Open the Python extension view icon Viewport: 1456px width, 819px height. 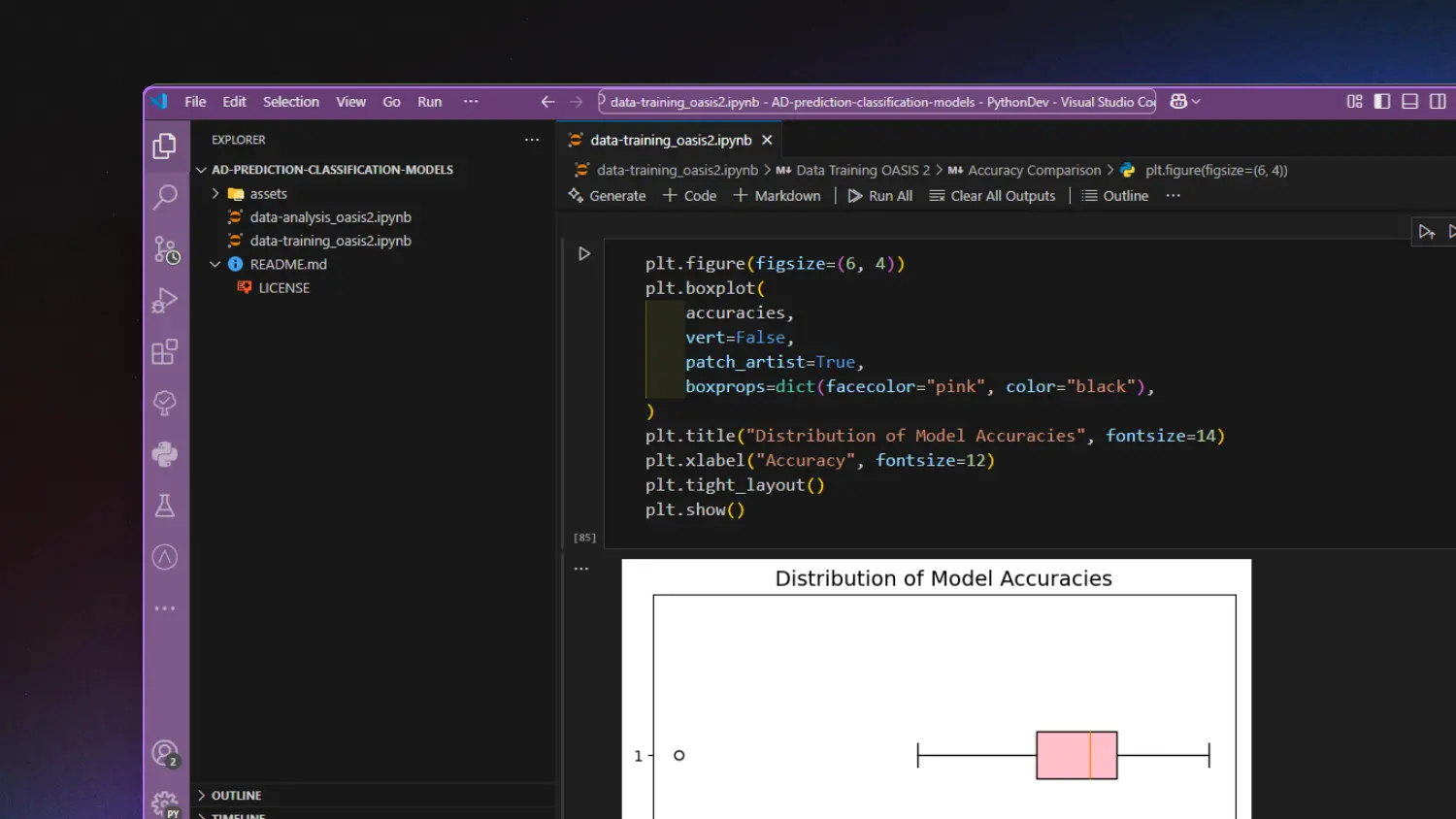click(165, 454)
